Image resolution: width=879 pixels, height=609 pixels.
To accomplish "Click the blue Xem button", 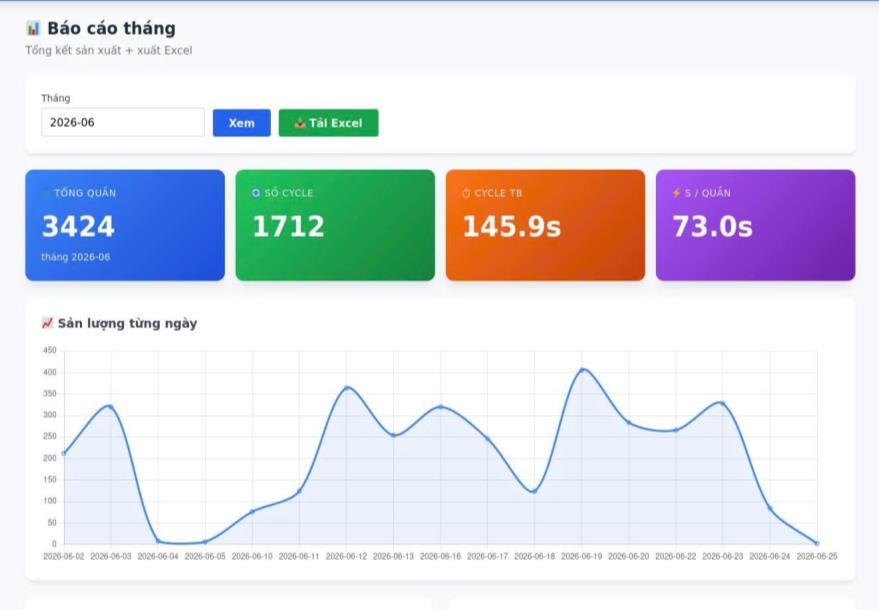I will (242, 123).
